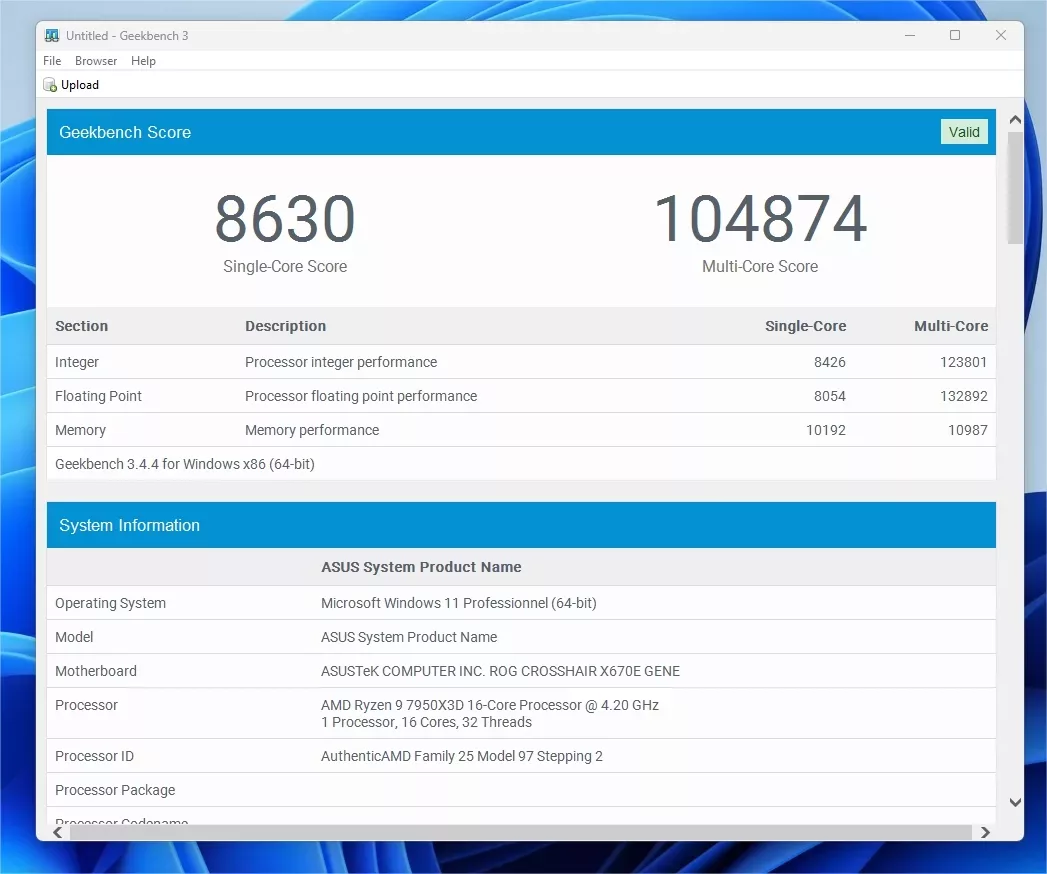Click the vertical scrollbar down arrow
This screenshot has width=1047, height=874.
1015,802
